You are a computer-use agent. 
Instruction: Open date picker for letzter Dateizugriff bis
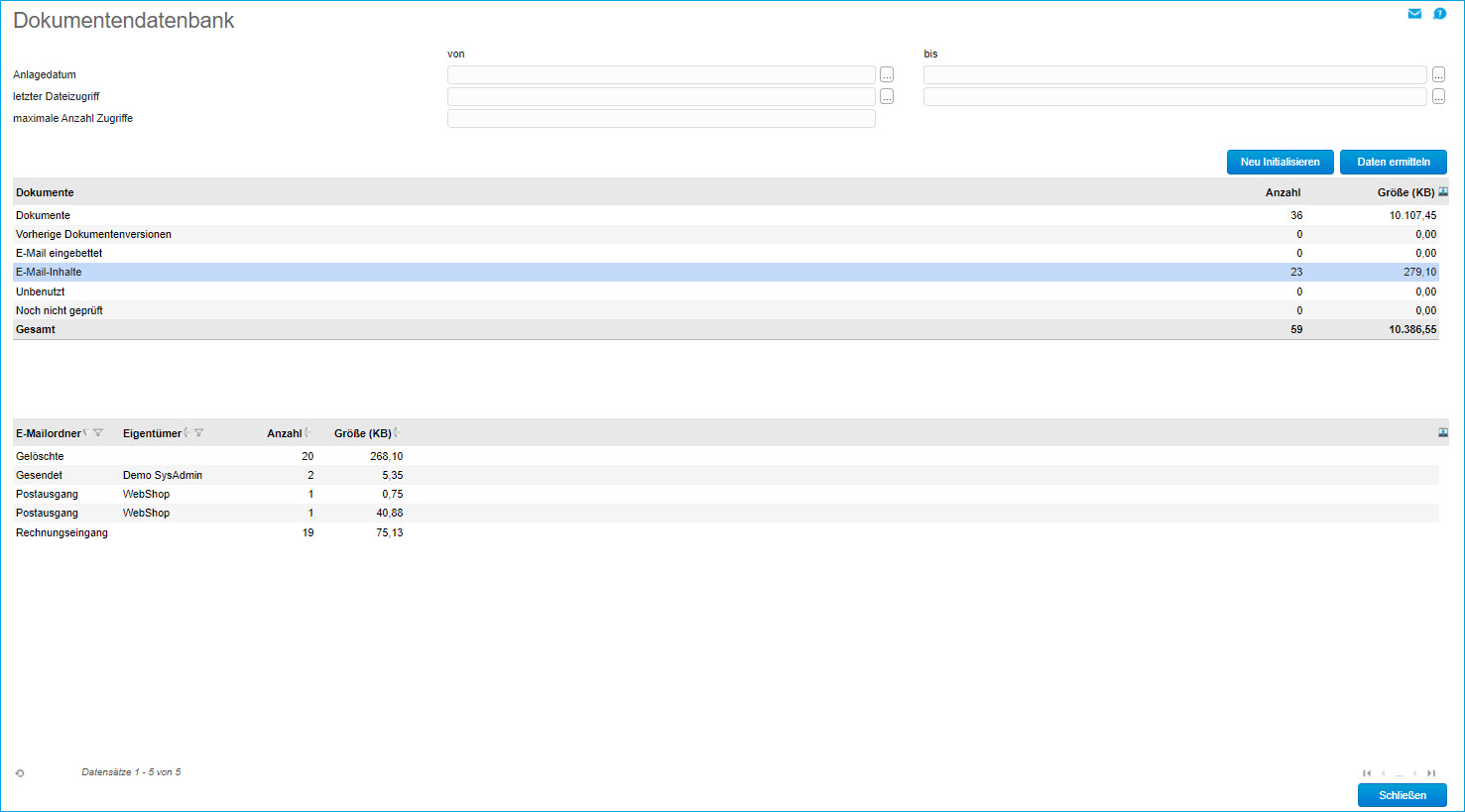tap(1438, 96)
